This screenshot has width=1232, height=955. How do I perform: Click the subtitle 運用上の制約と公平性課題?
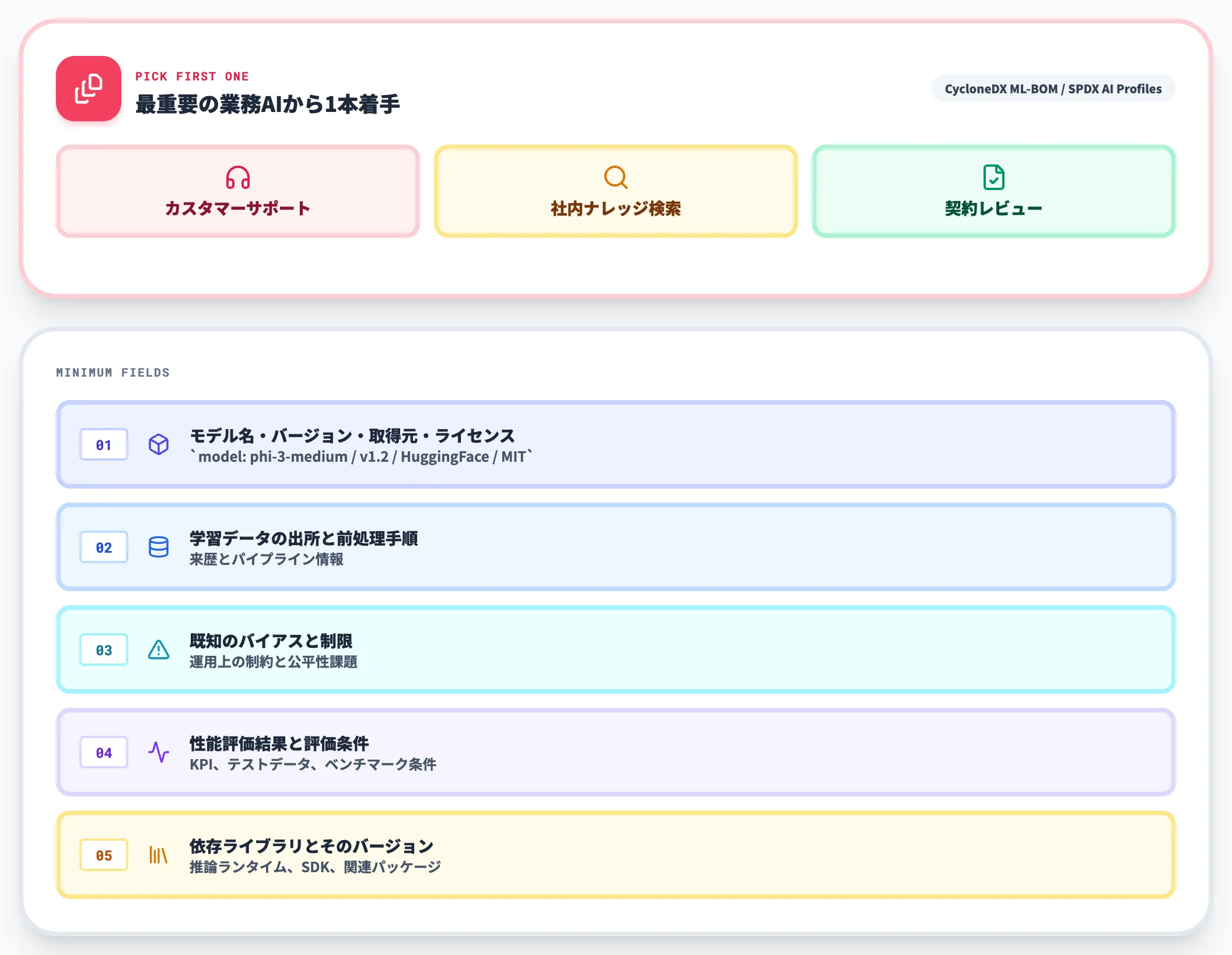coord(274,662)
